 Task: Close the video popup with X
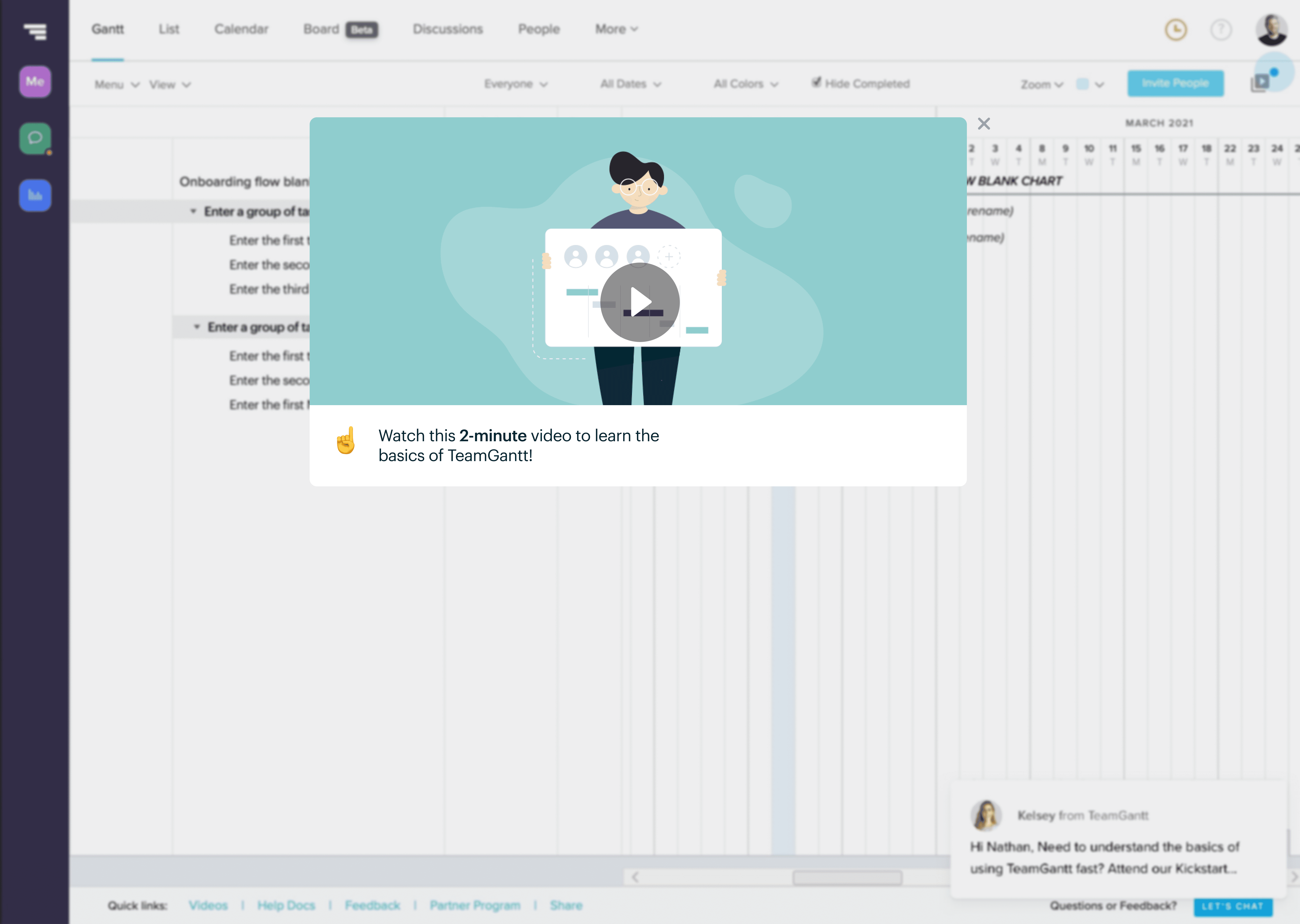pos(984,123)
